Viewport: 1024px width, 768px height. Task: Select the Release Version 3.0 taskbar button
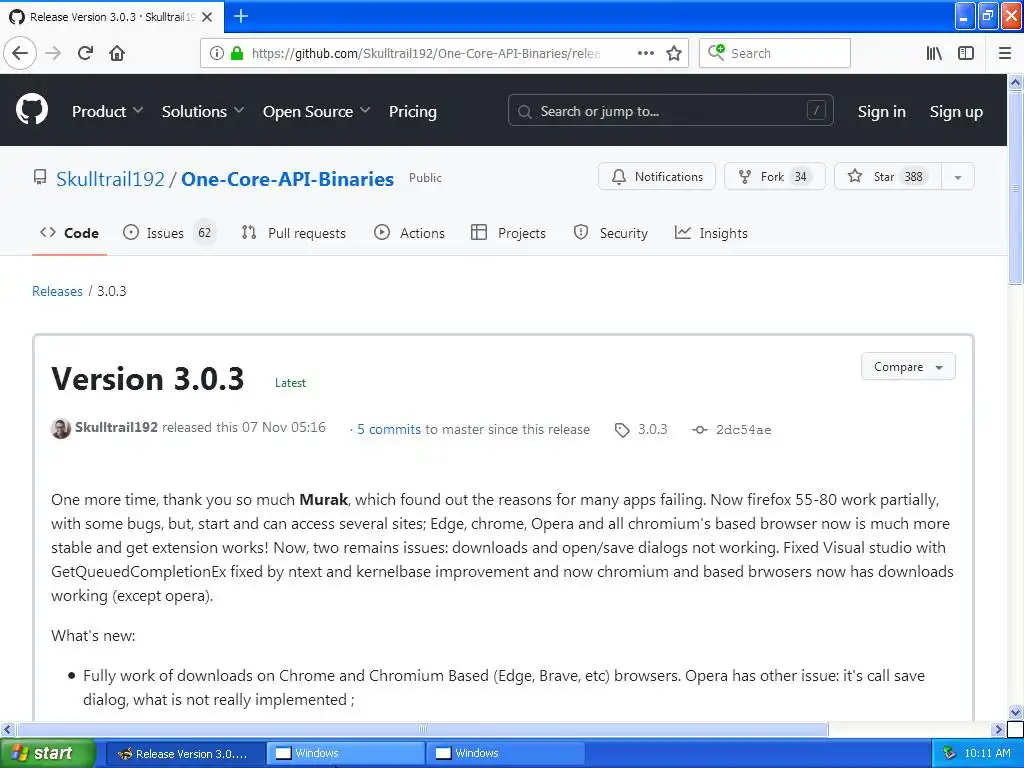tap(185, 753)
